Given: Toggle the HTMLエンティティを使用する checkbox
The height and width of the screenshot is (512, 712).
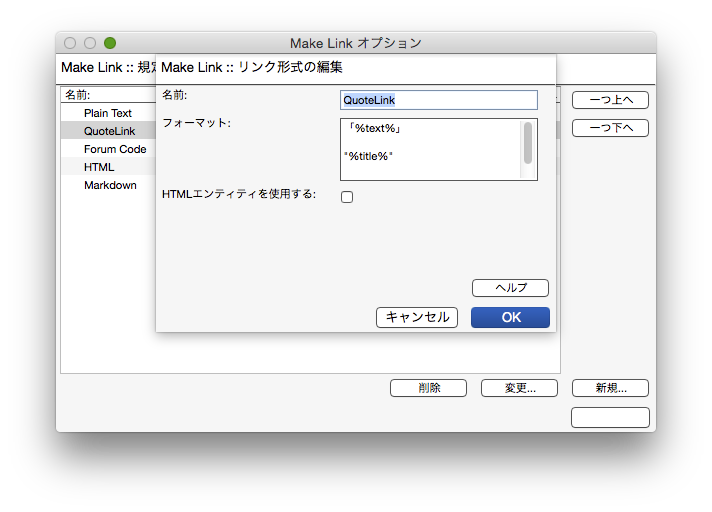Looking at the screenshot, I should click(x=347, y=197).
